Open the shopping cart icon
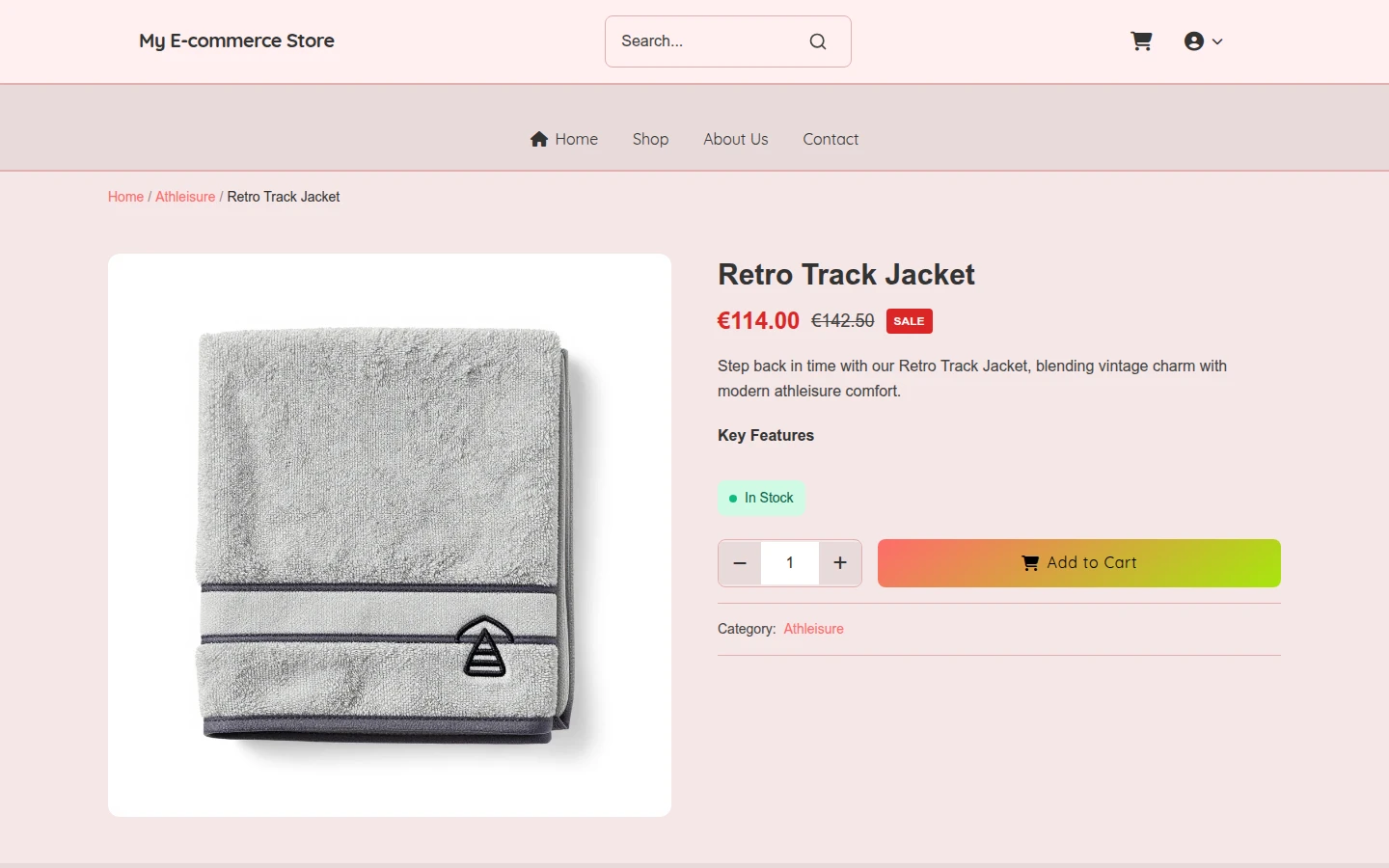1389x868 pixels. click(1141, 41)
